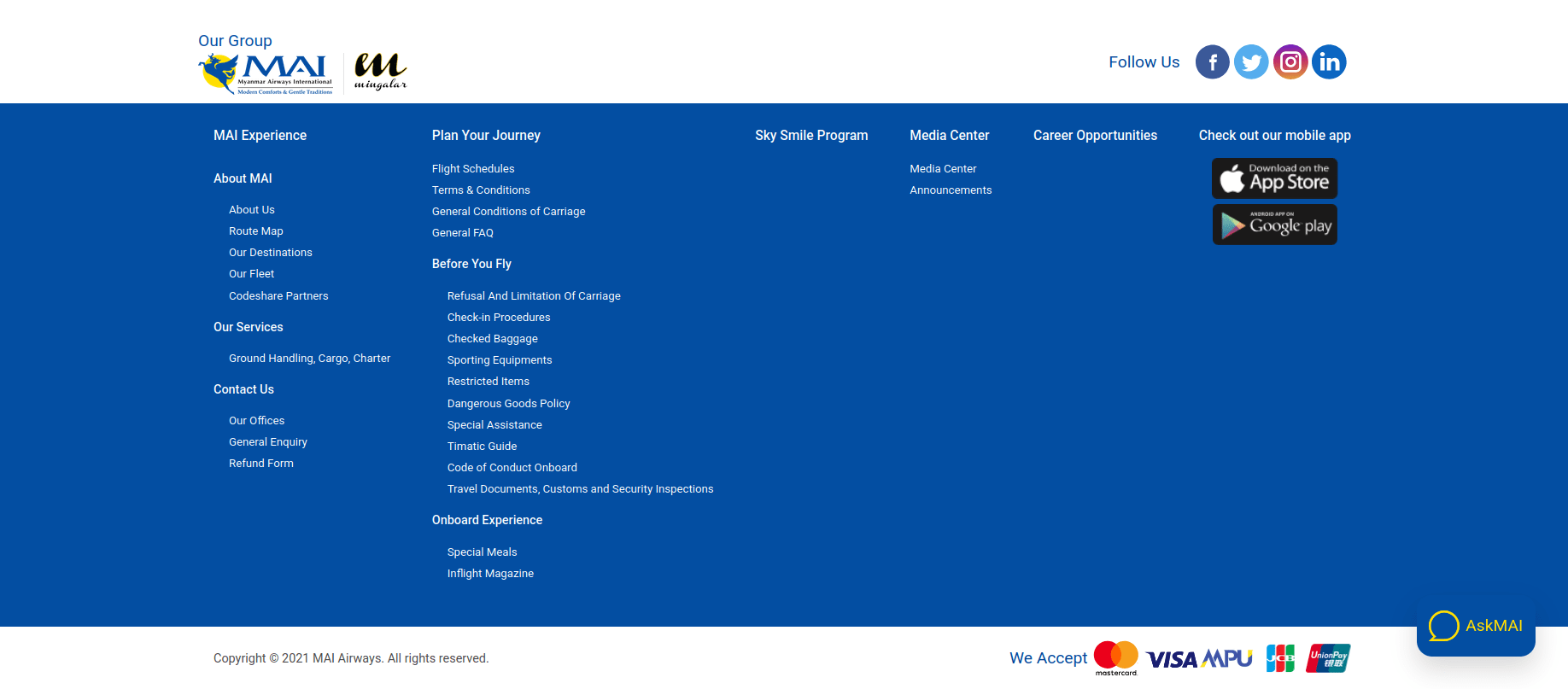
Task: Open the AskMAI chat widget
Action: click(1476, 626)
